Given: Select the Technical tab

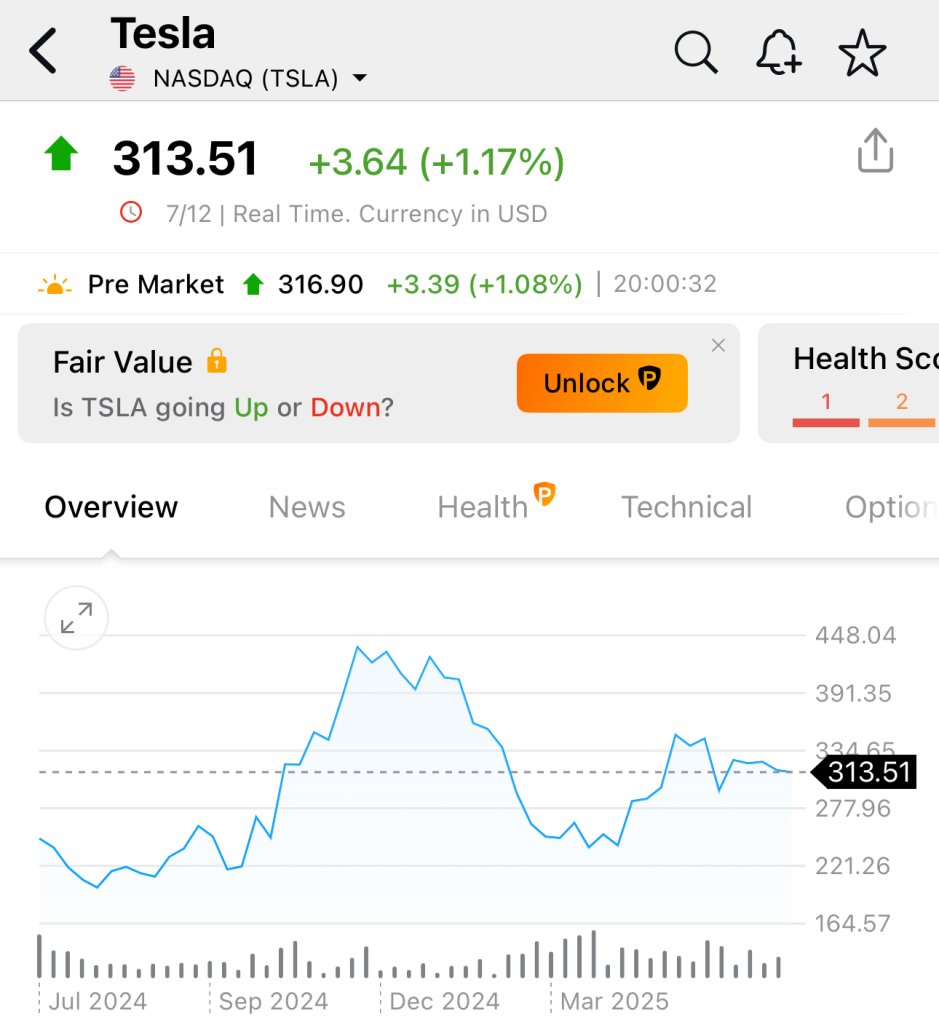Looking at the screenshot, I should (686, 507).
